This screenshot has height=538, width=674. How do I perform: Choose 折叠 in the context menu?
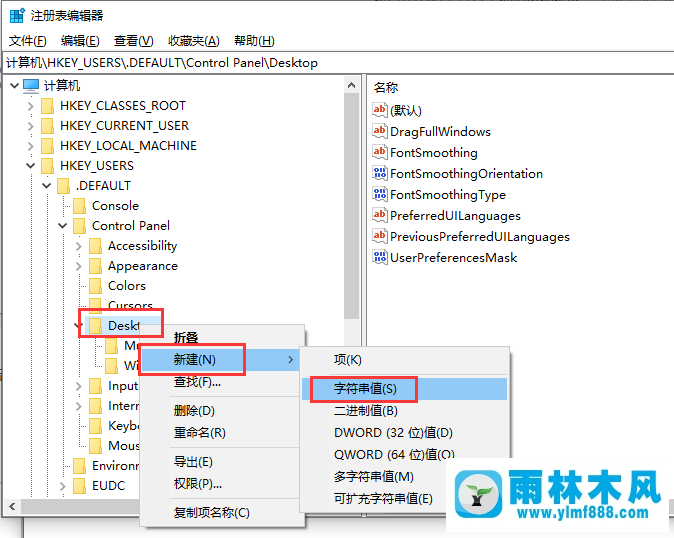coord(221,337)
